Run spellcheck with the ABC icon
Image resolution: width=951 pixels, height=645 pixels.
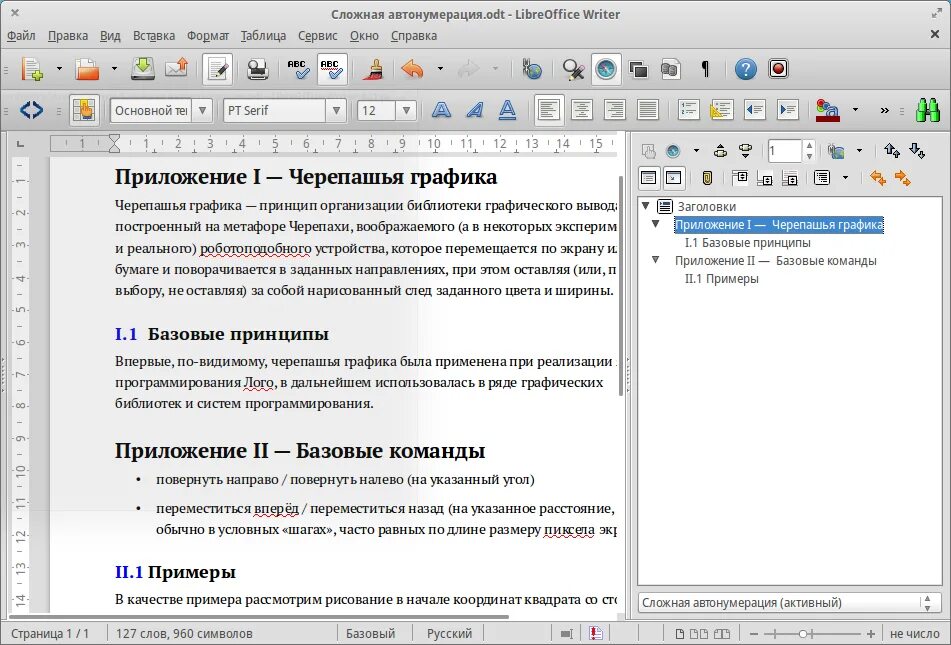click(295, 69)
